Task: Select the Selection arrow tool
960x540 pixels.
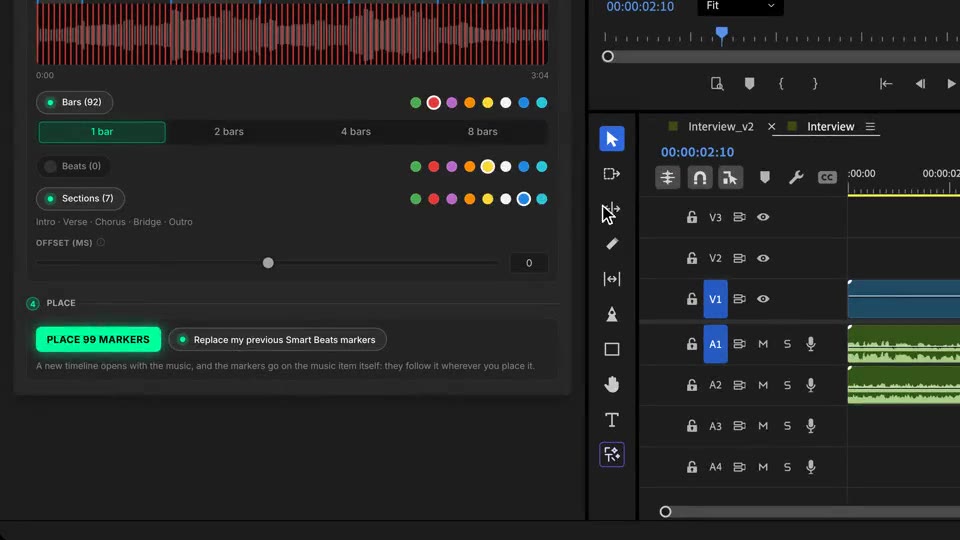Action: point(612,139)
